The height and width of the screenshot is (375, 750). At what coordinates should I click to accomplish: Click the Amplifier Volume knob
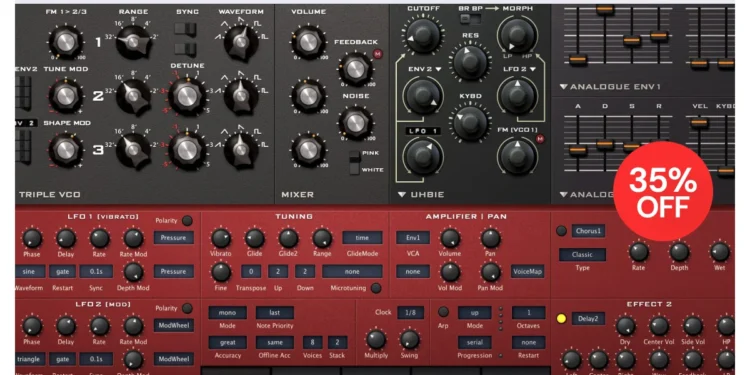click(450, 238)
